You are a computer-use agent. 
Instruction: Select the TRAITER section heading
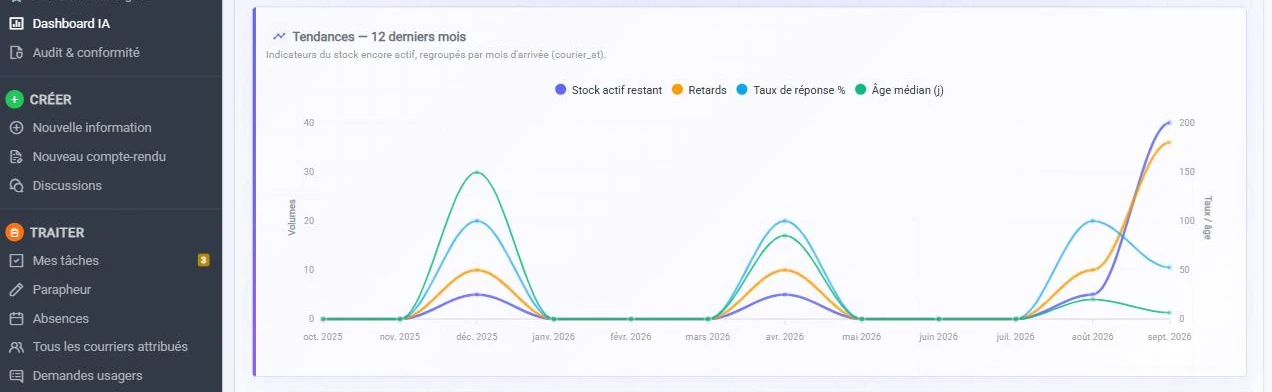point(57,233)
